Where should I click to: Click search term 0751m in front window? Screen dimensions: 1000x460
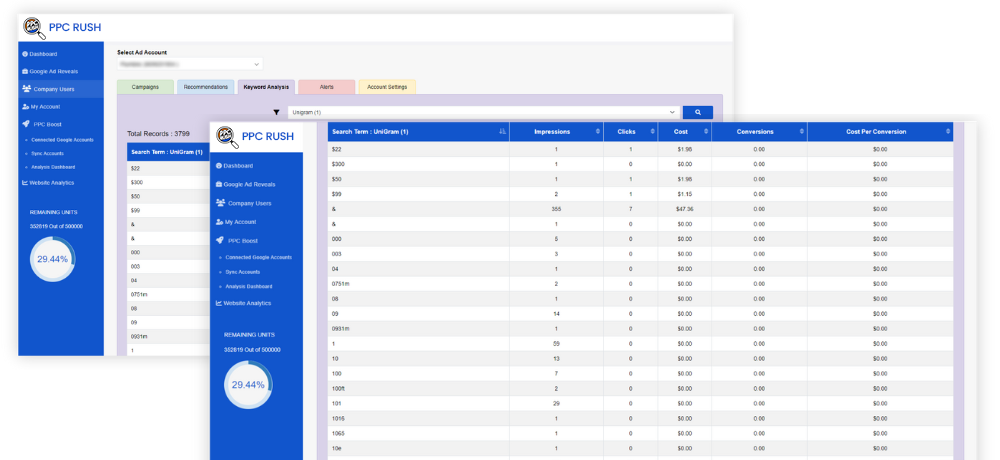coord(340,284)
